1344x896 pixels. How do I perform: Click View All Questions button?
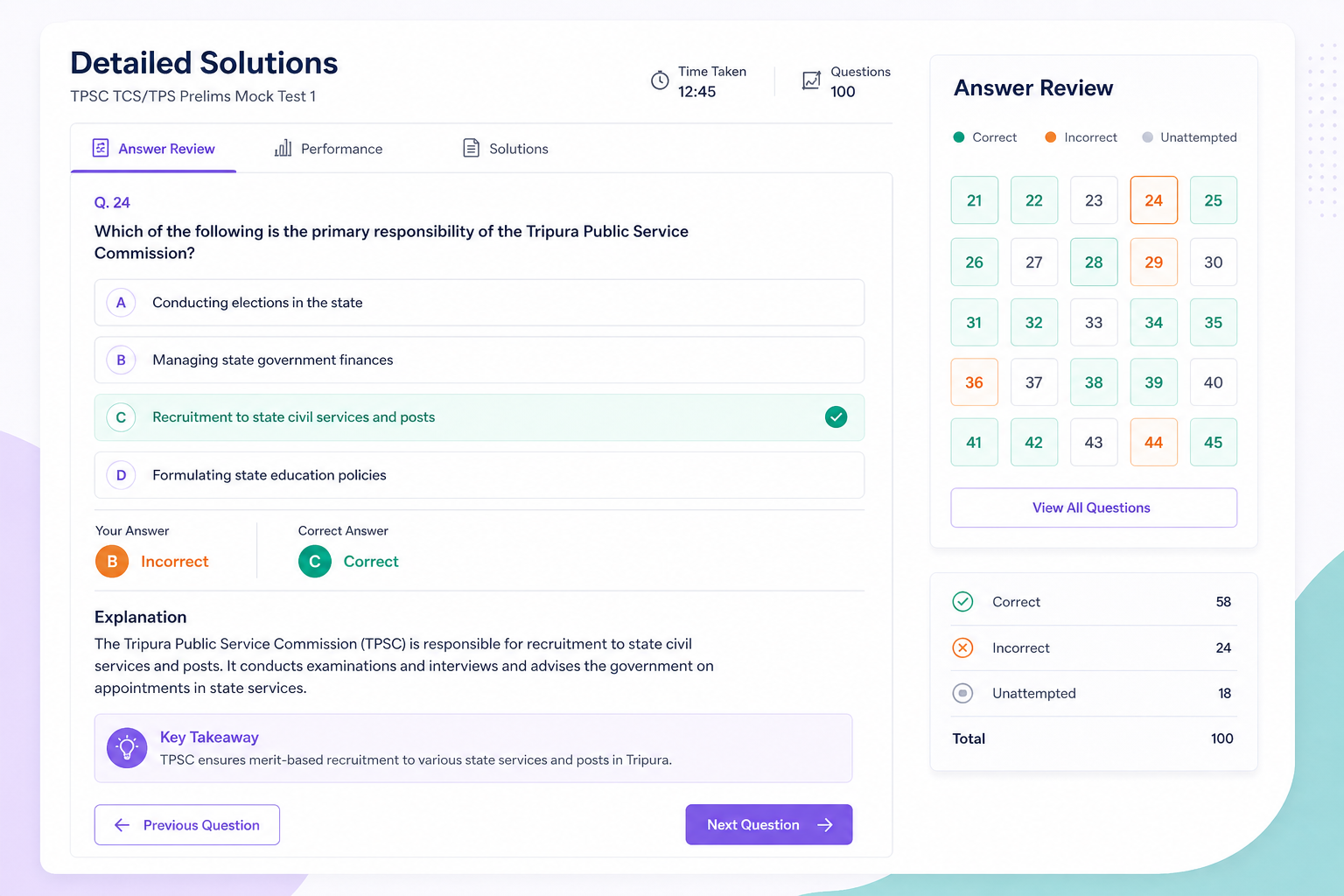[x=1094, y=507]
